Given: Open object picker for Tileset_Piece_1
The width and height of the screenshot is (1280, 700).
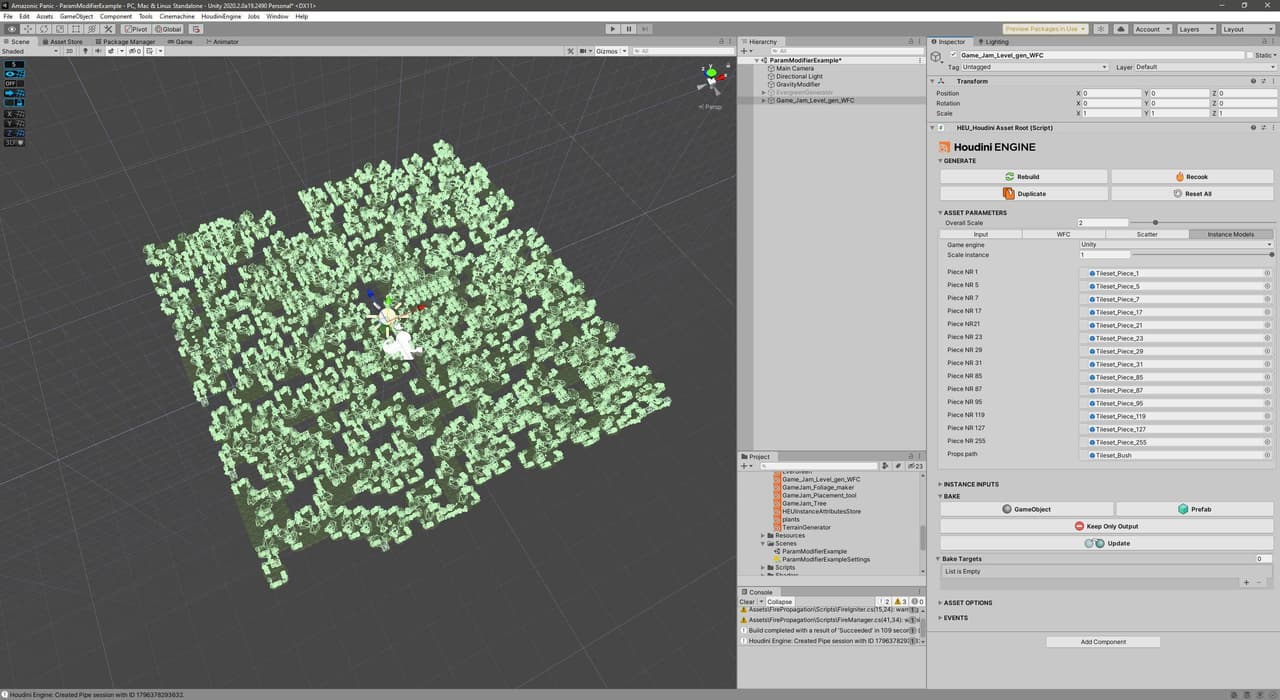Looking at the screenshot, I should click(x=1267, y=273).
